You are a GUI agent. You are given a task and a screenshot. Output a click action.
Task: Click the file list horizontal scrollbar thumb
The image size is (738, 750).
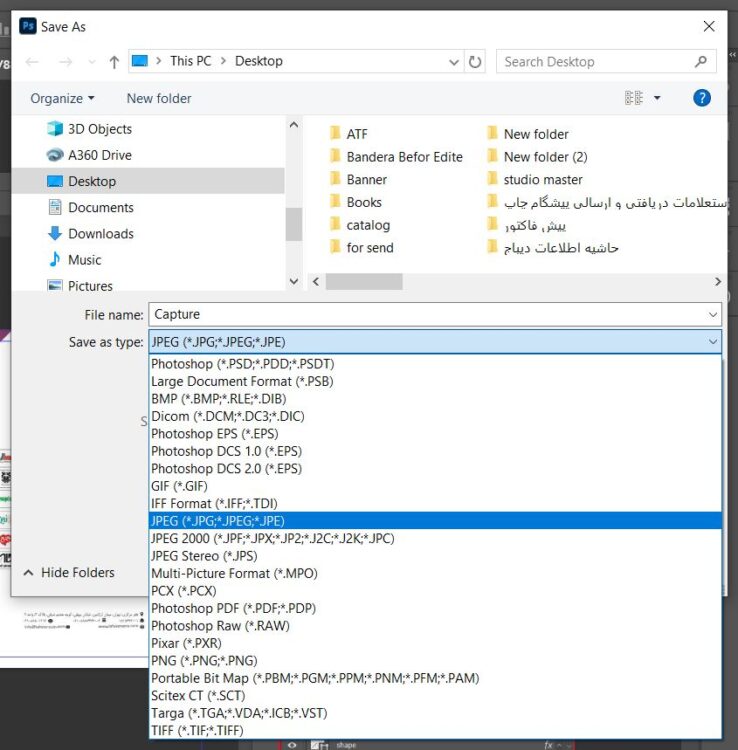(364, 282)
